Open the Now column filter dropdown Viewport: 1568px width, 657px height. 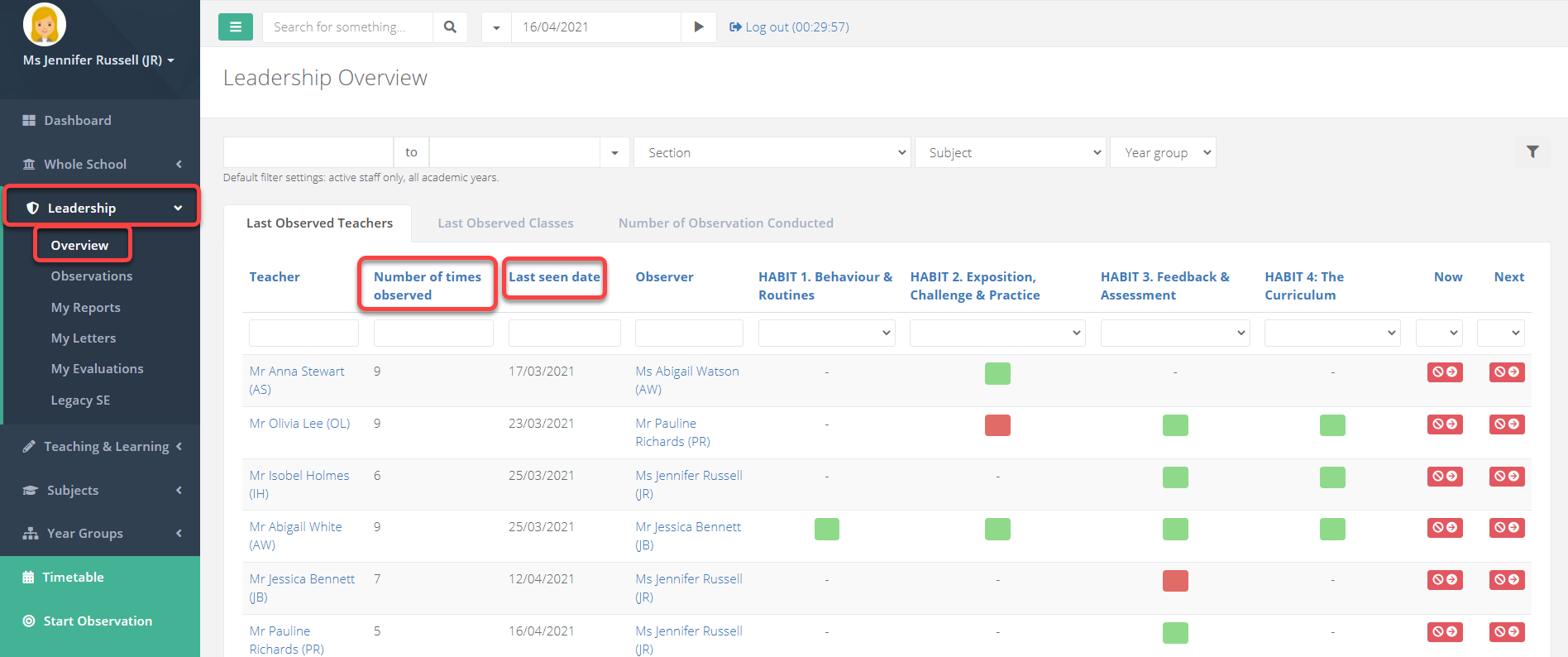[1439, 333]
